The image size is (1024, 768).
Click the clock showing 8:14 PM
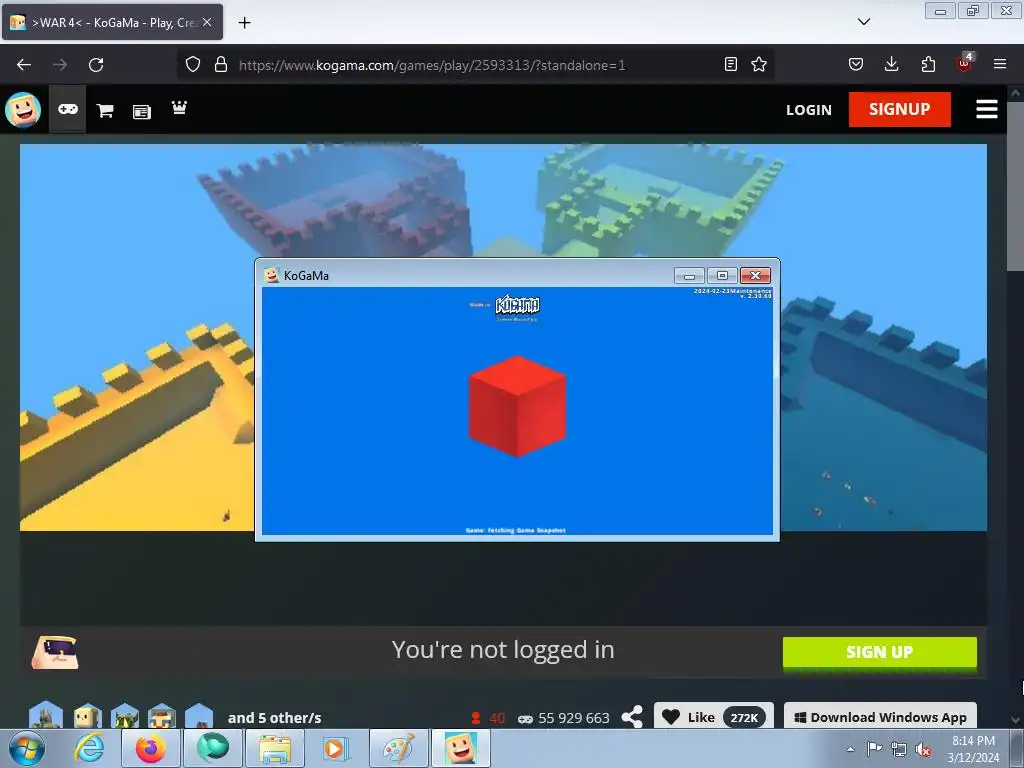click(973, 741)
